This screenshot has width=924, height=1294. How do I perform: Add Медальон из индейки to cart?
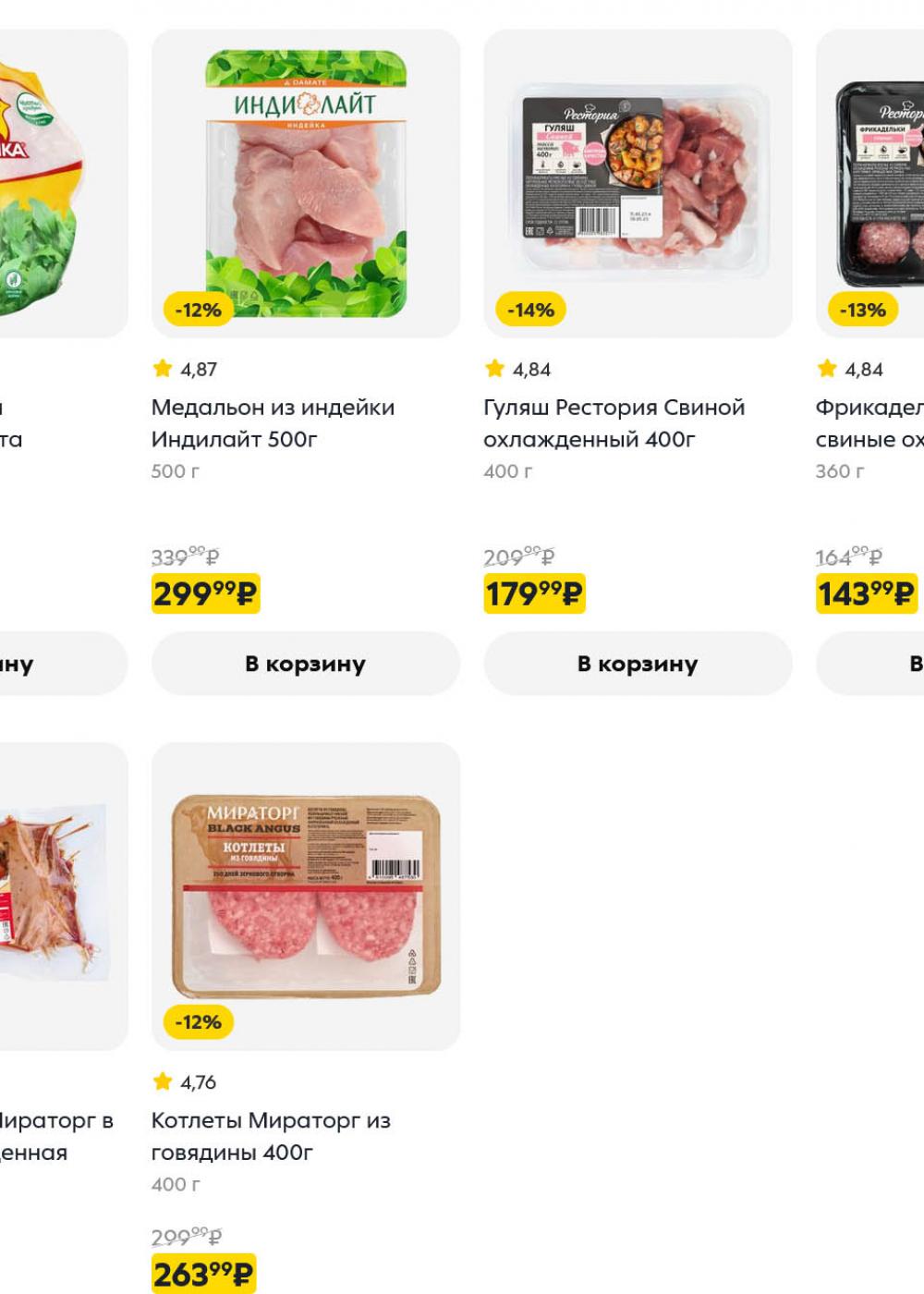(305, 664)
